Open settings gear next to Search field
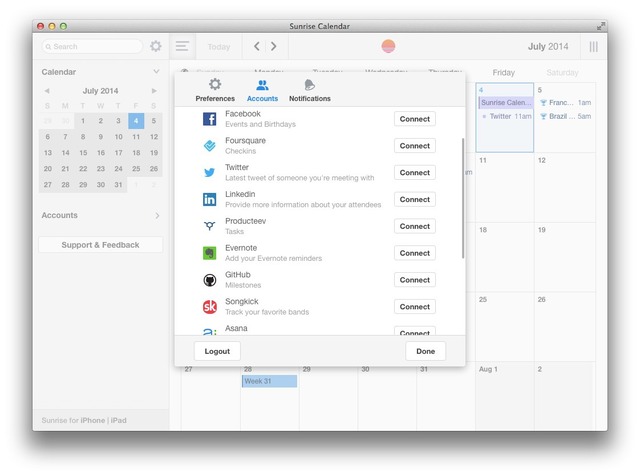 point(156,46)
